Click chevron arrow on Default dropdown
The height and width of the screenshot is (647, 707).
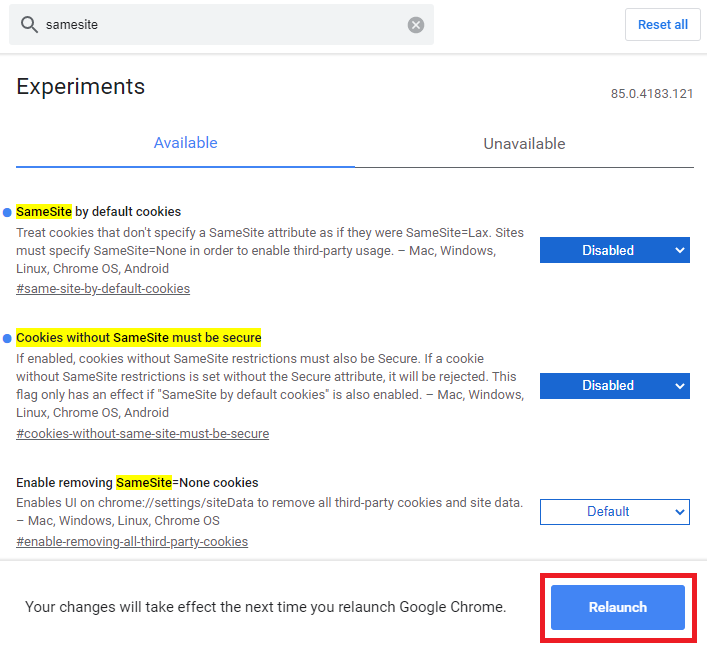click(x=680, y=512)
